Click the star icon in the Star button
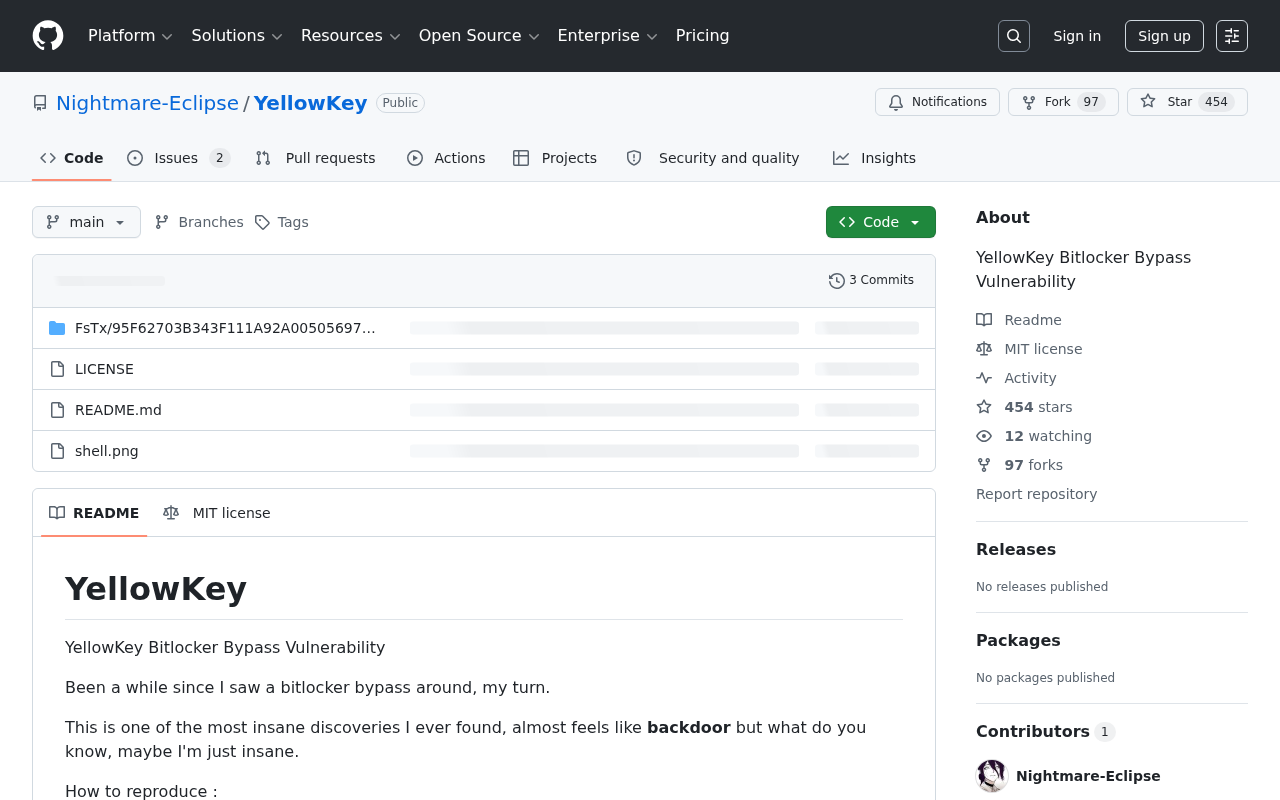 coord(1148,102)
